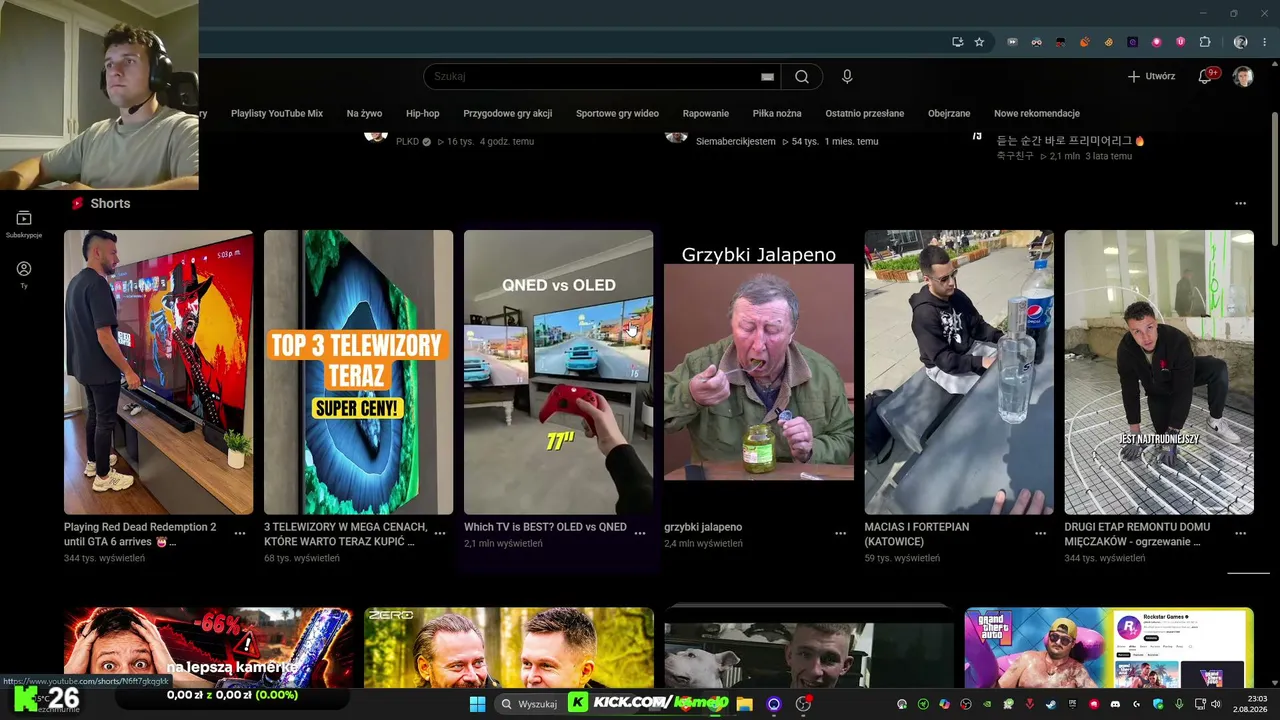The height and width of the screenshot is (720, 1280).
Task: Click the dark purple square extension icon
Action: tap(1132, 42)
